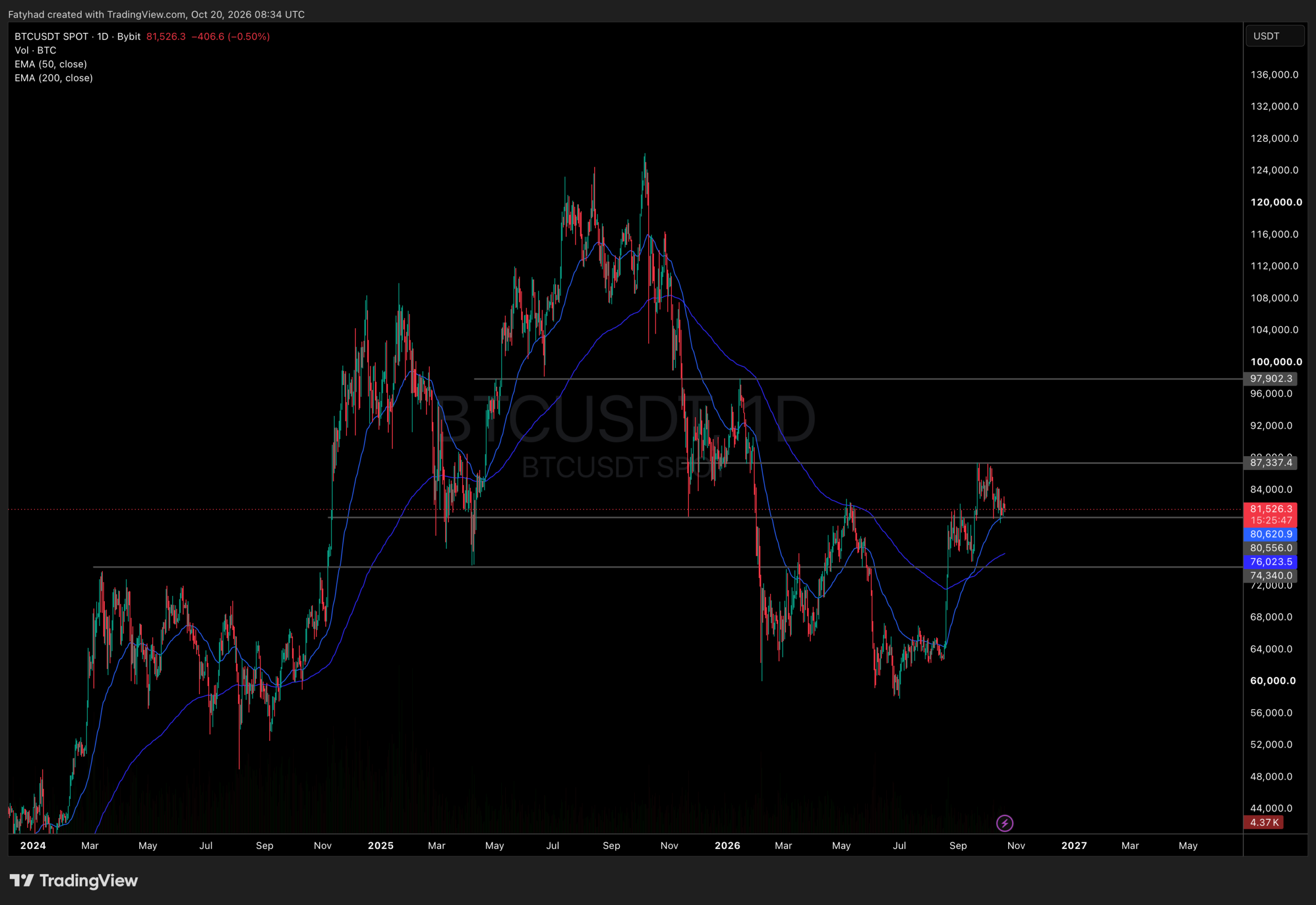Click the 97,902.3 horizontal line price label
This screenshot has width=1316, height=905.
(1270, 379)
